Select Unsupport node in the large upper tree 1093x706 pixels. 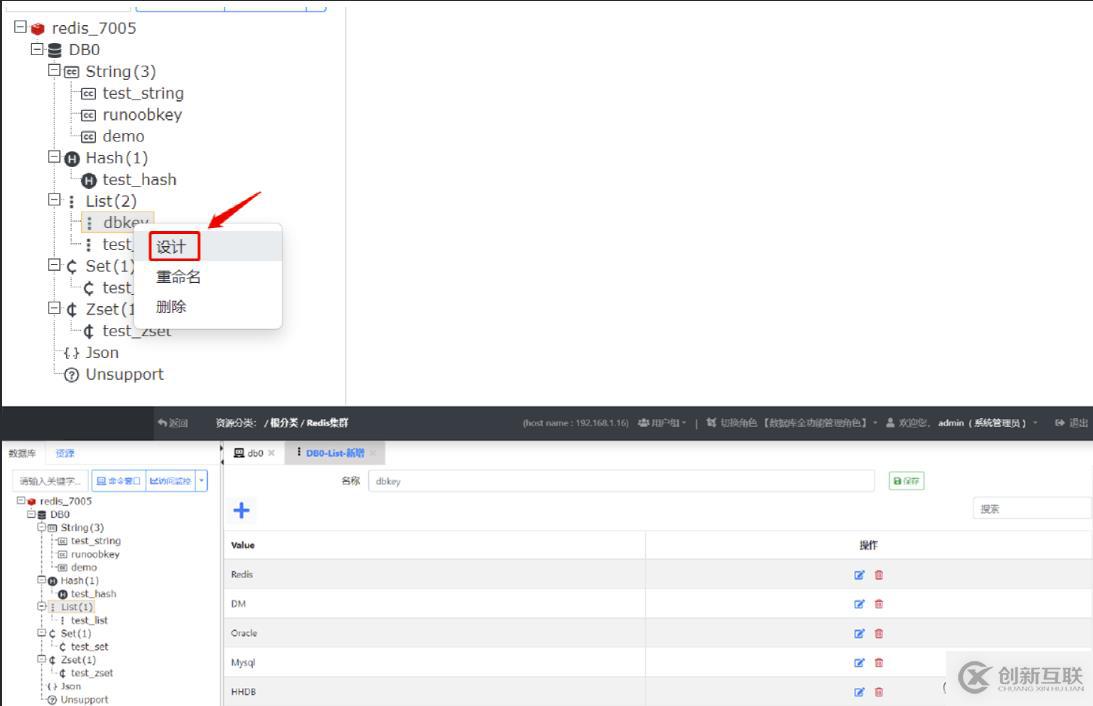click(x=124, y=374)
